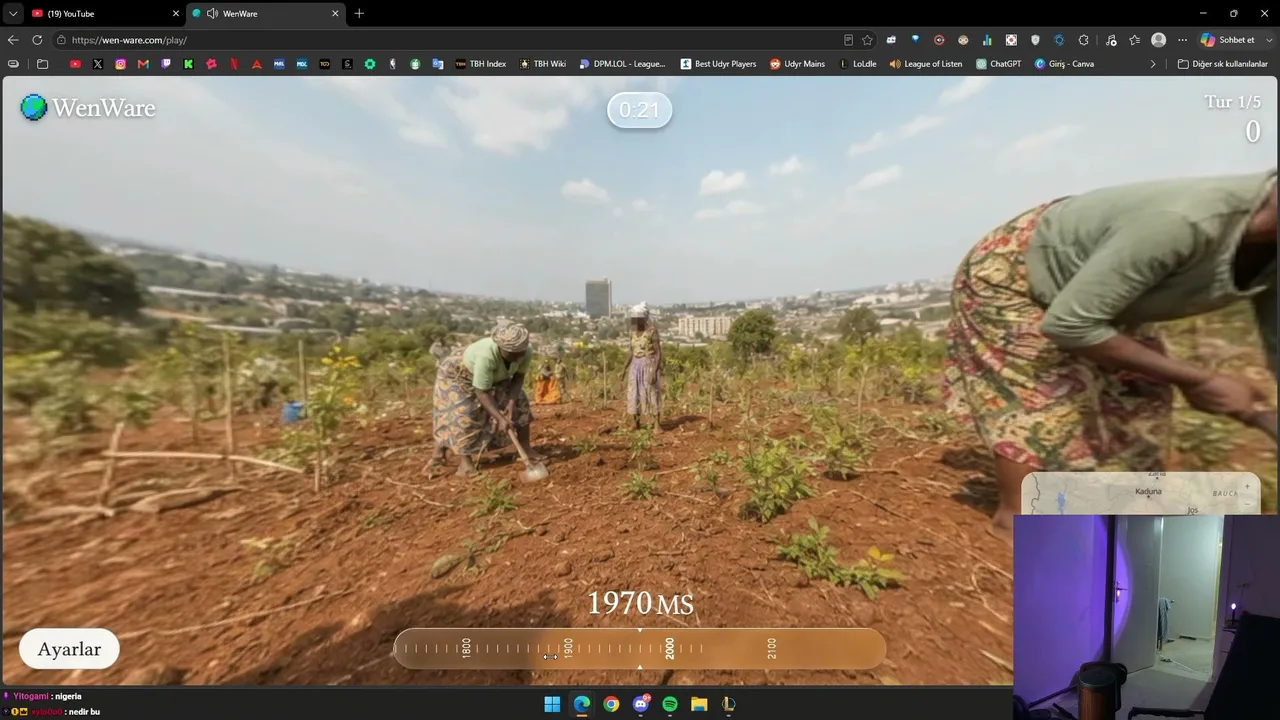Open the Instagram bookmark icon
Viewport: 1280px width, 720px height.
(x=120, y=64)
